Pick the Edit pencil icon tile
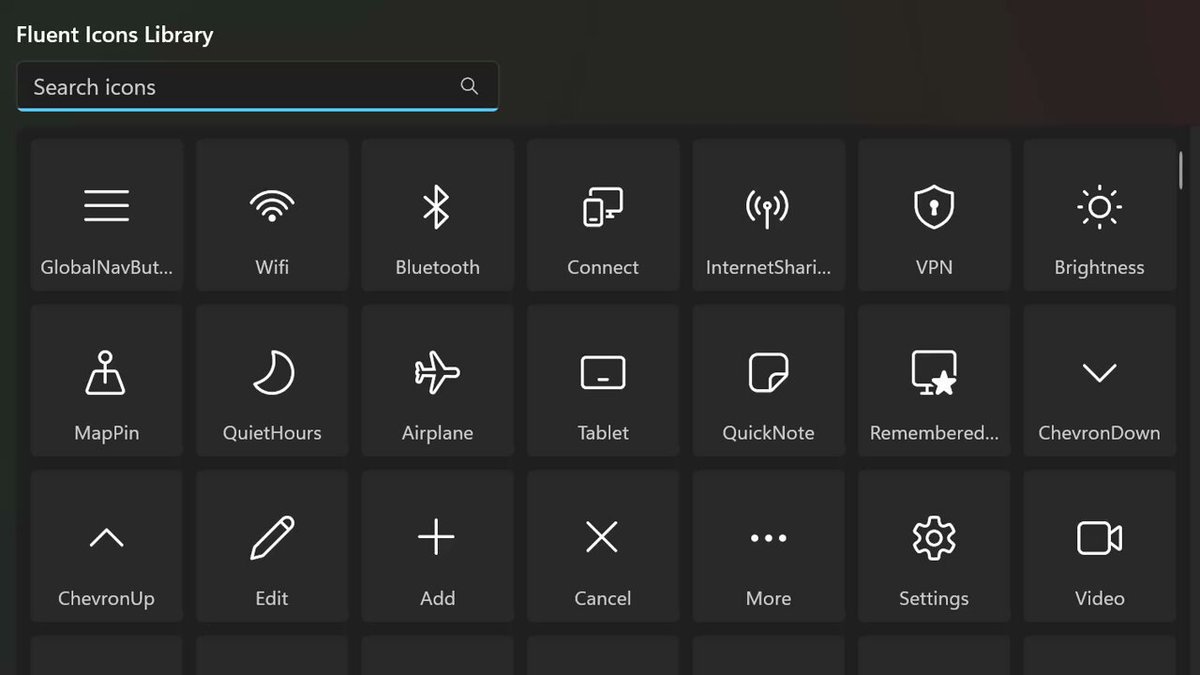 [x=272, y=546]
